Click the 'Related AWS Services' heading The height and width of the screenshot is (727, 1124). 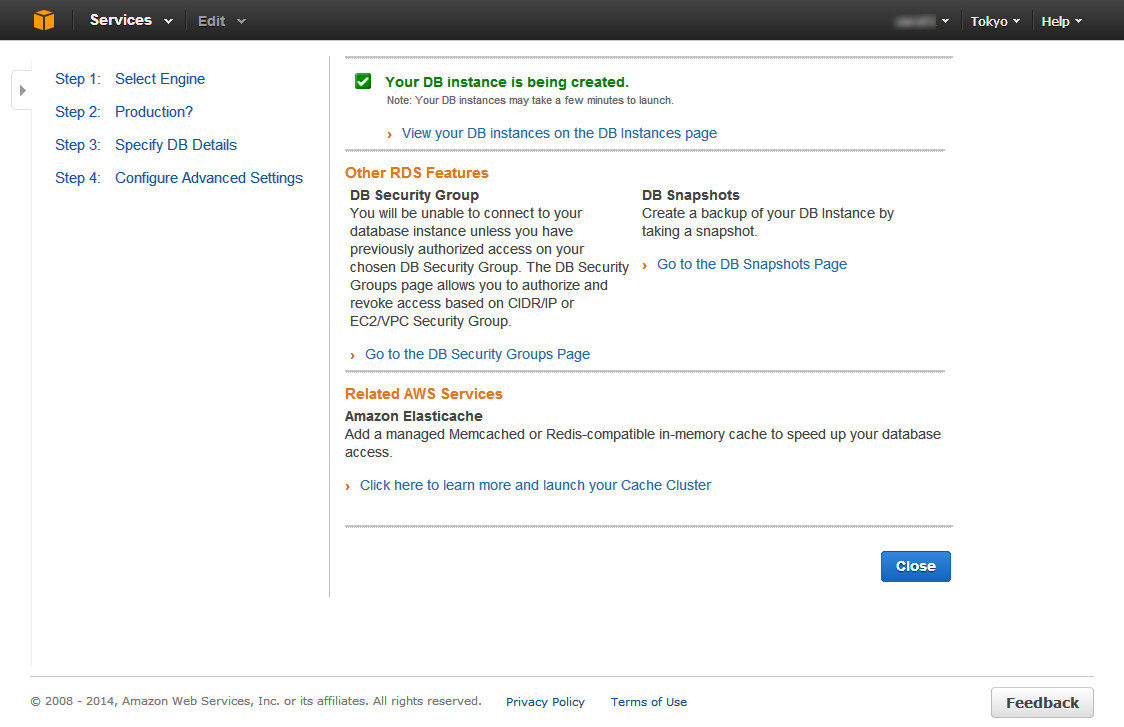pos(424,394)
